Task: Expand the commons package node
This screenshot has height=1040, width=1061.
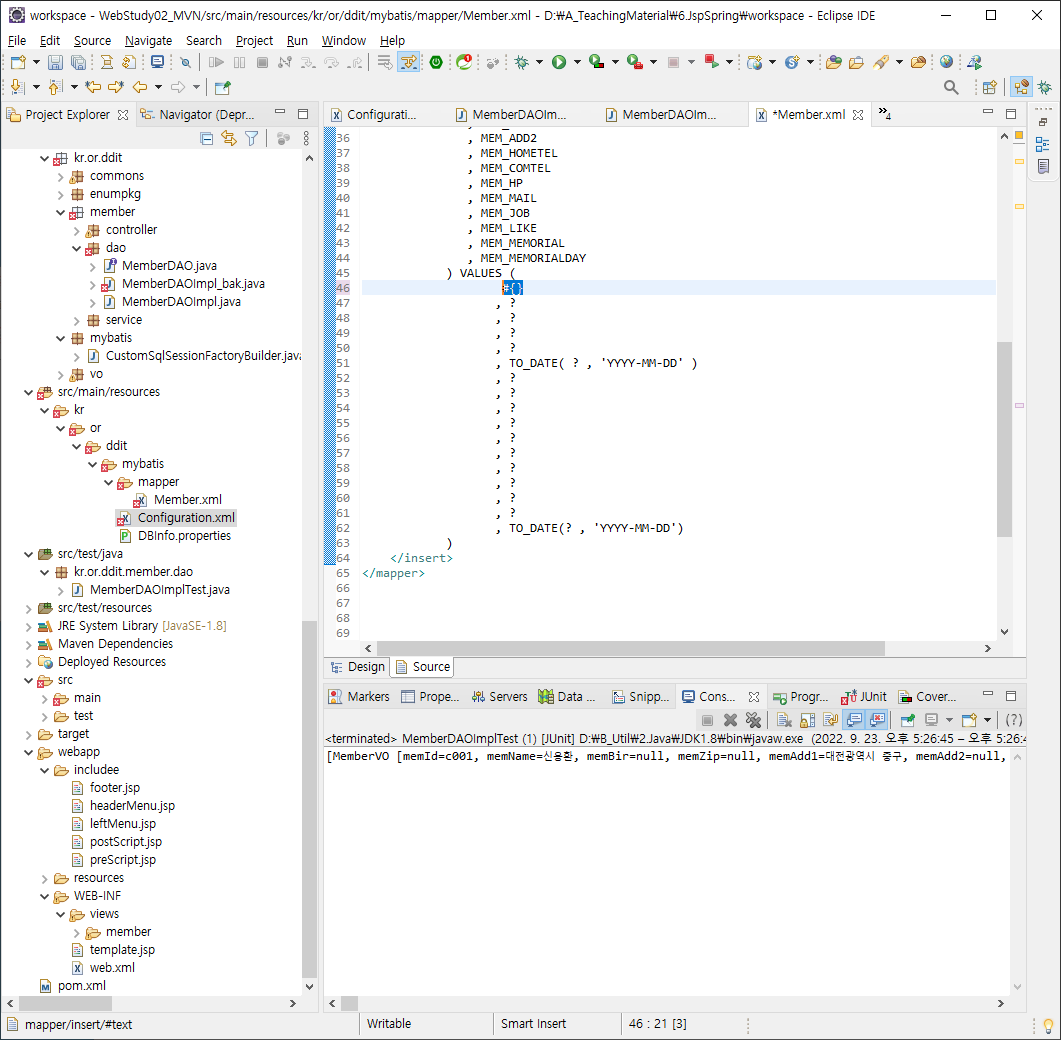Action: click(60, 177)
